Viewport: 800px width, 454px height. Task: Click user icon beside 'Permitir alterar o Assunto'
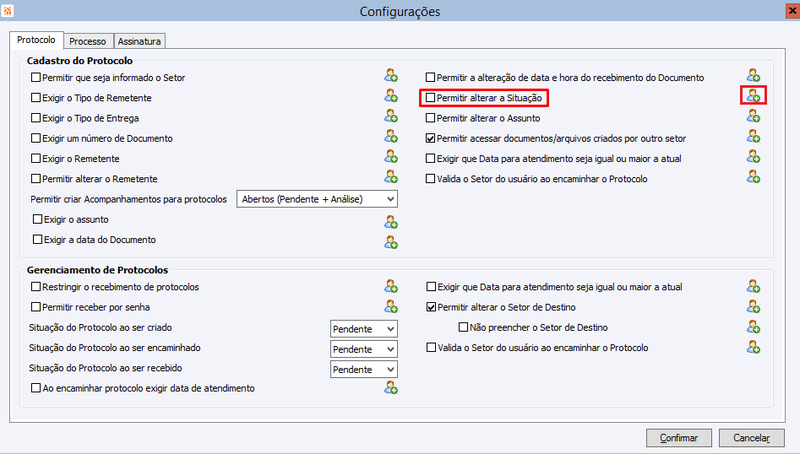pyautogui.click(x=754, y=116)
